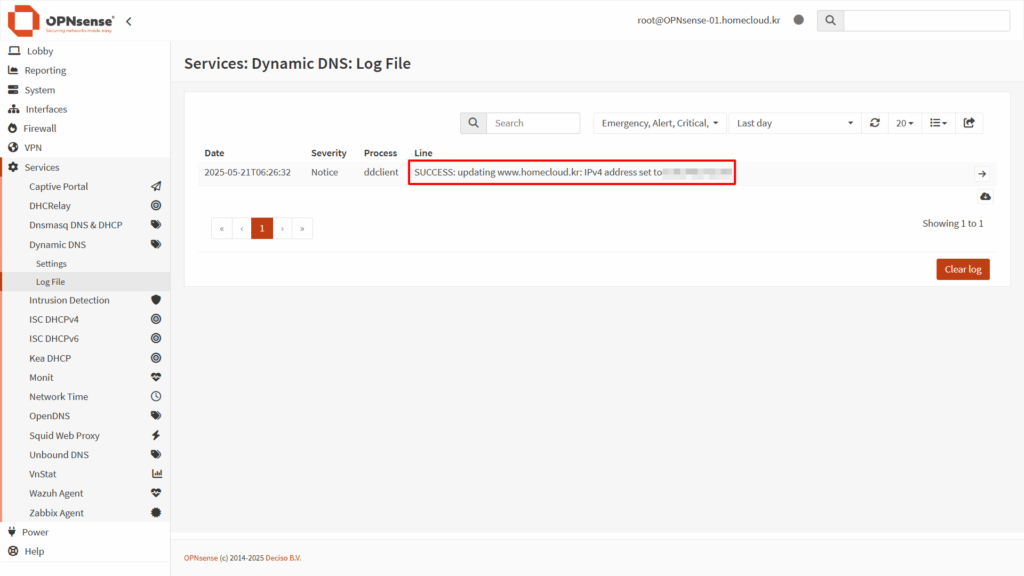Click page 1 in pagination
Image resolution: width=1024 pixels, height=576 pixels.
point(262,228)
